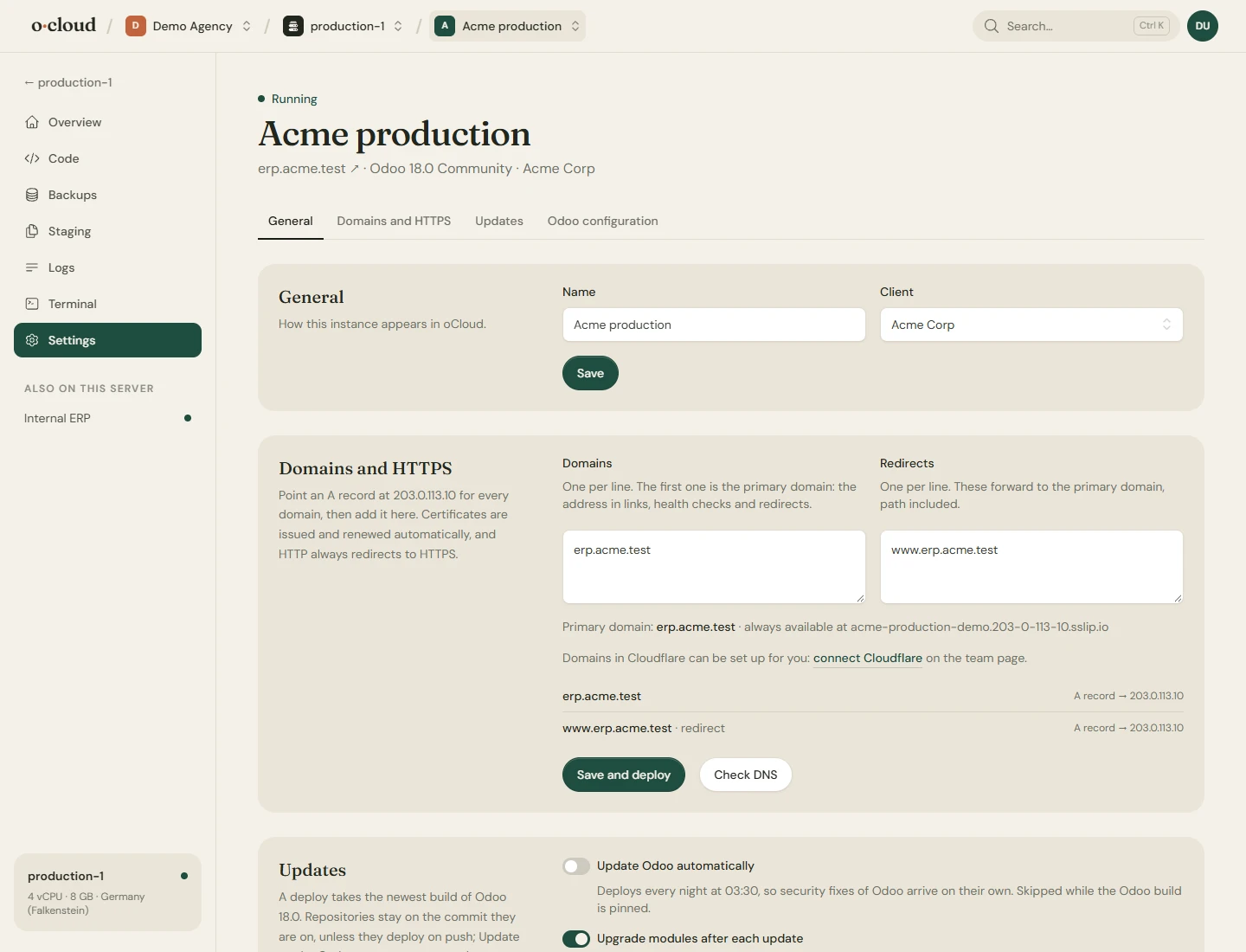Click the green Acme production badge icon

[x=445, y=26]
